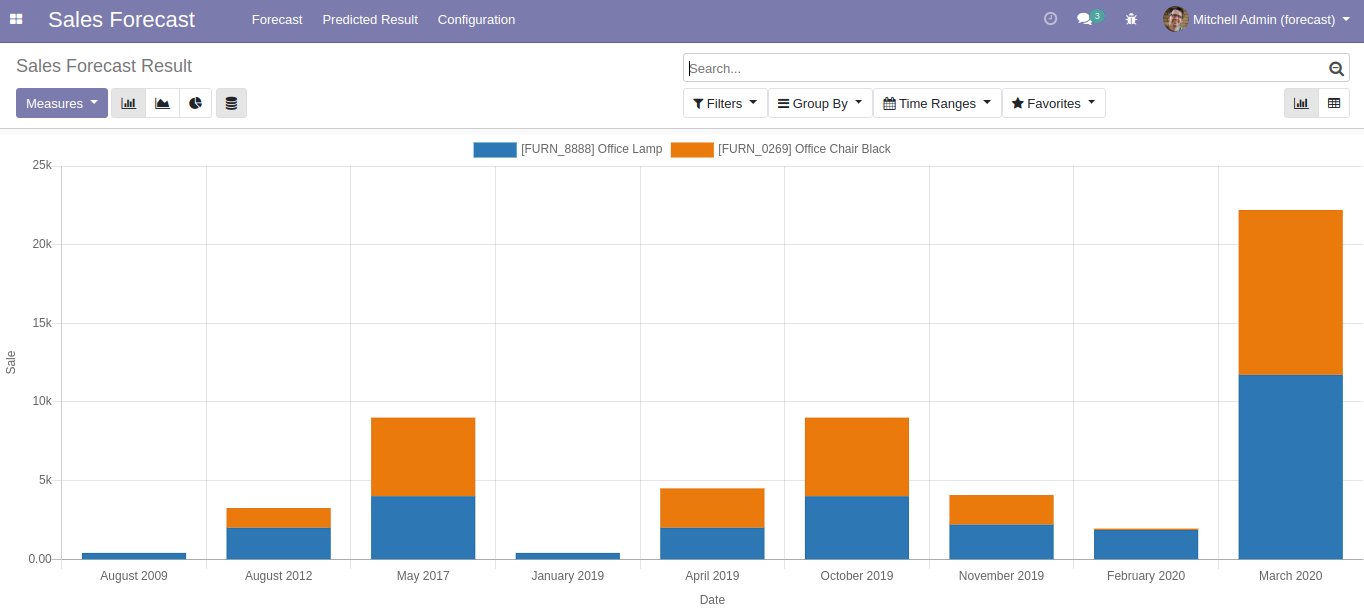Screen dimensions: 1364x612
Task: Click the blue Office Lamp legend swatch
Action: [x=495, y=149]
